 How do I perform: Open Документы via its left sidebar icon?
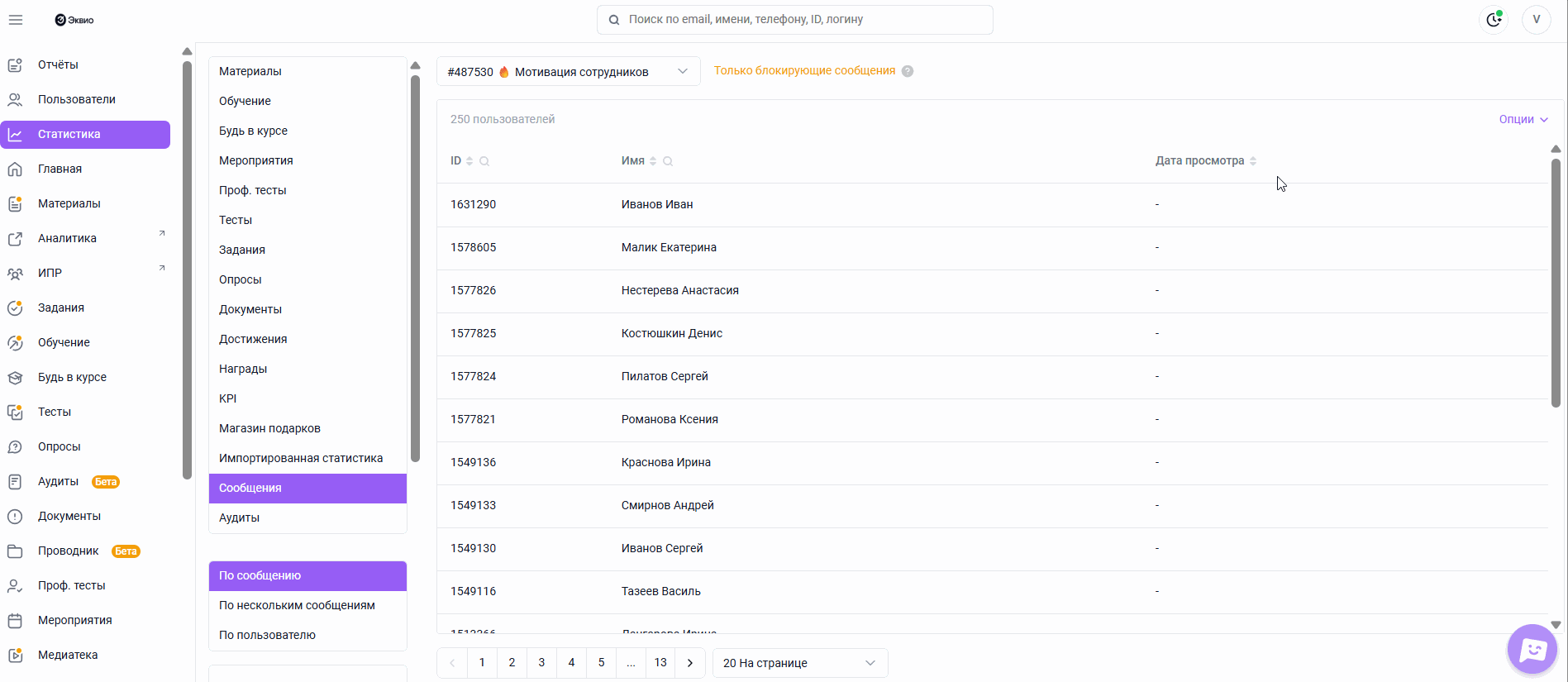tap(15, 516)
